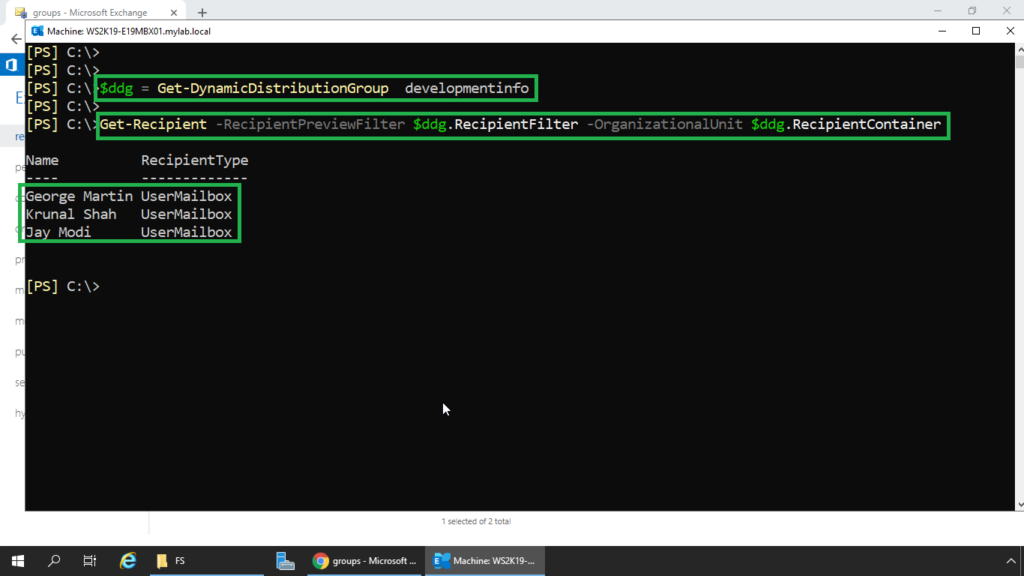The width and height of the screenshot is (1024, 576).
Task: Click the -RecipientPreviewFilter parameter text
Action: [x=310, y=124]
